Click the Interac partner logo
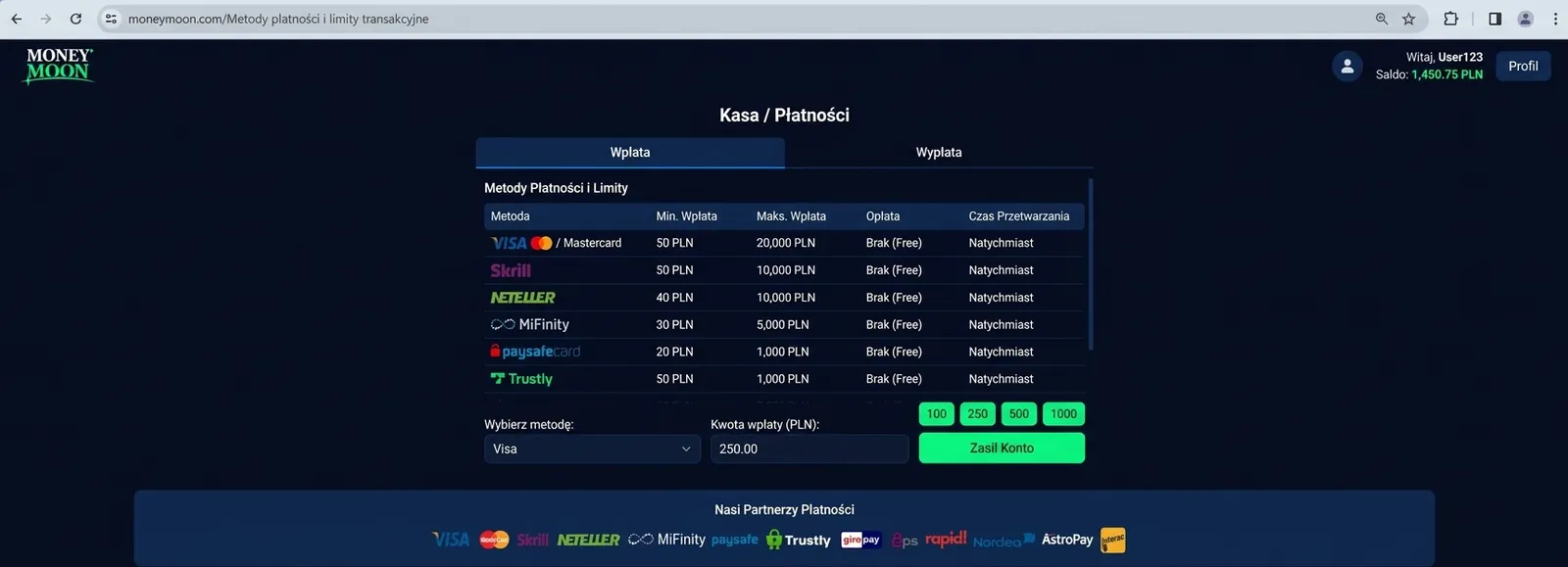Image resolution: width=1568 pixels, height=567 pixels. (1113, 541)
